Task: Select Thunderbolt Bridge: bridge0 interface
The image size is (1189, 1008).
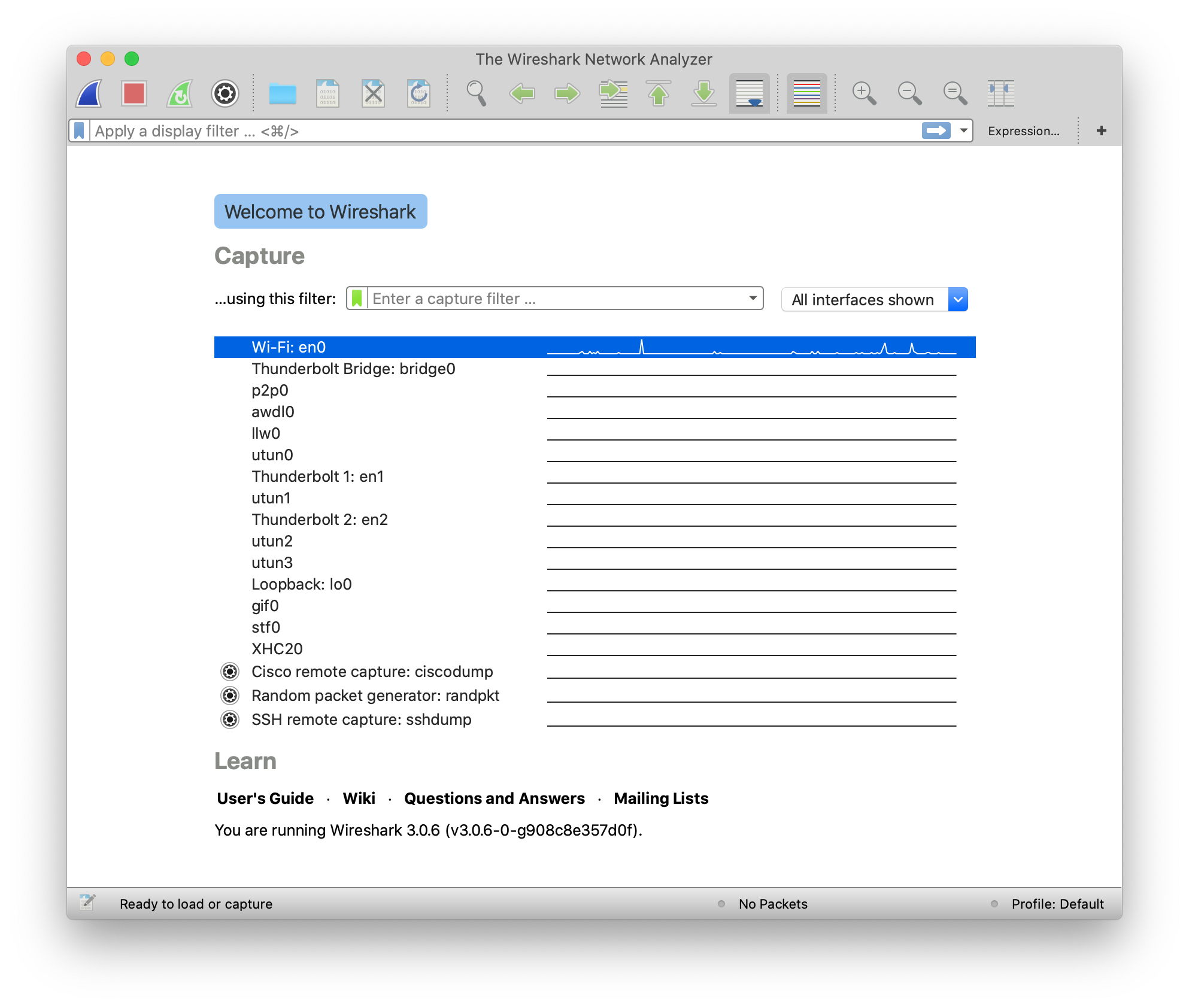Action: point(353,369)
